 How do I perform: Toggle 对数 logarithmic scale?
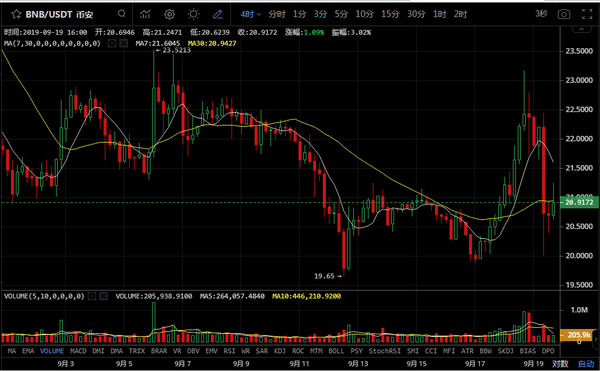tap(561, 364)
